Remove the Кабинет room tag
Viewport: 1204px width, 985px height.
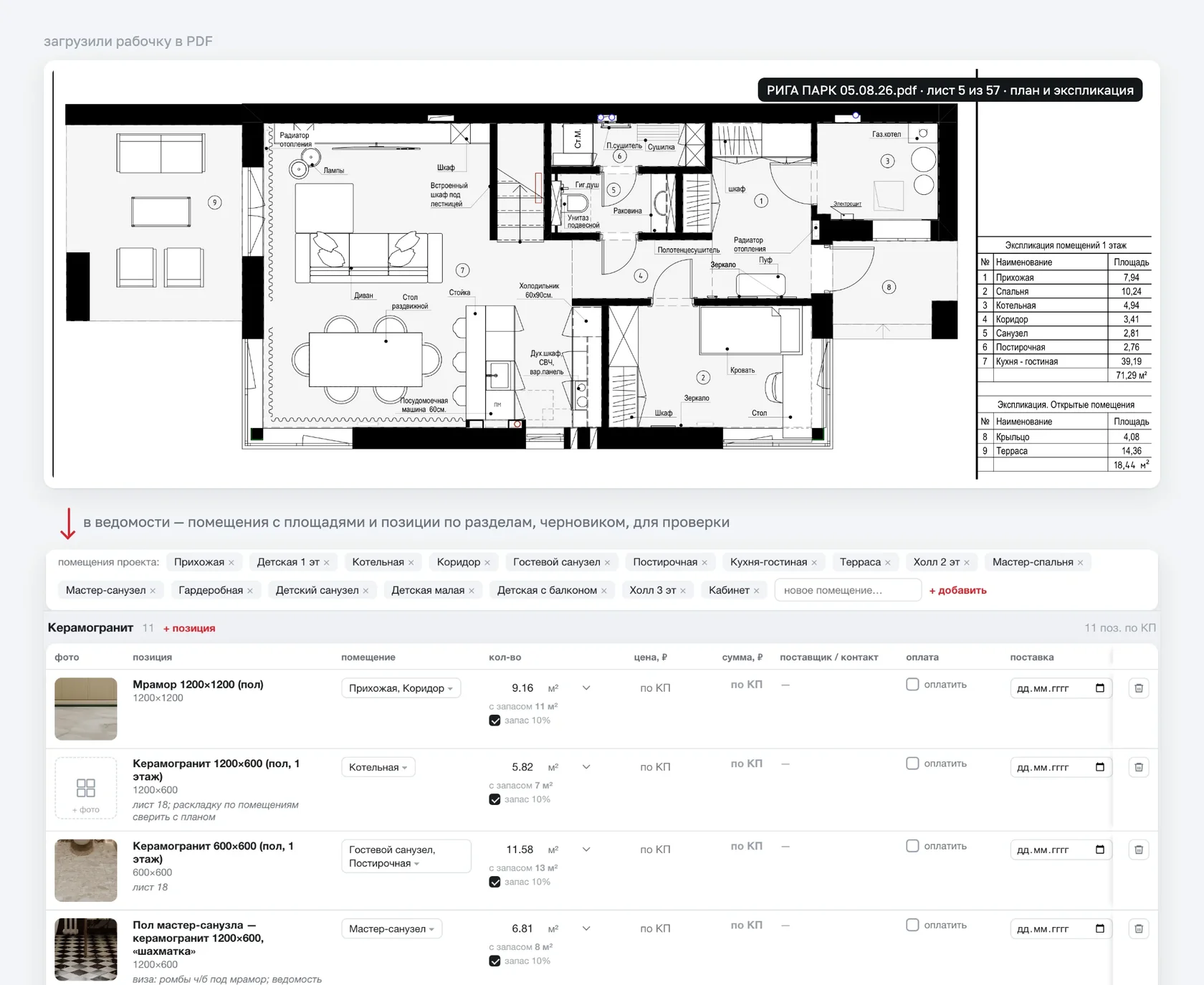click(x=757, y=591)
